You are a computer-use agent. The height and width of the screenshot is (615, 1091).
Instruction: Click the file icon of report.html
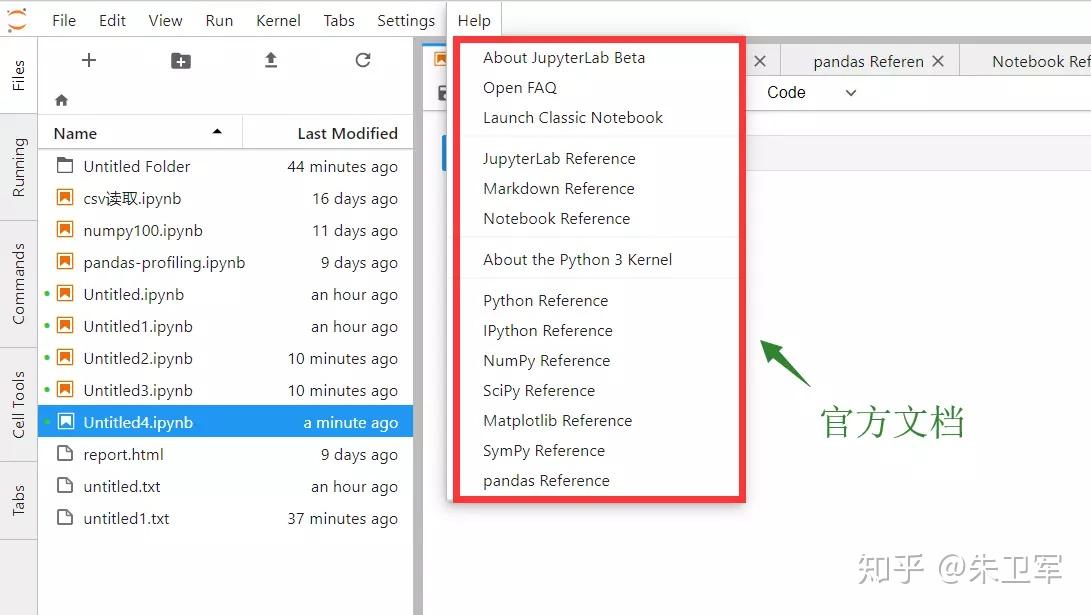tap(65, 454)
